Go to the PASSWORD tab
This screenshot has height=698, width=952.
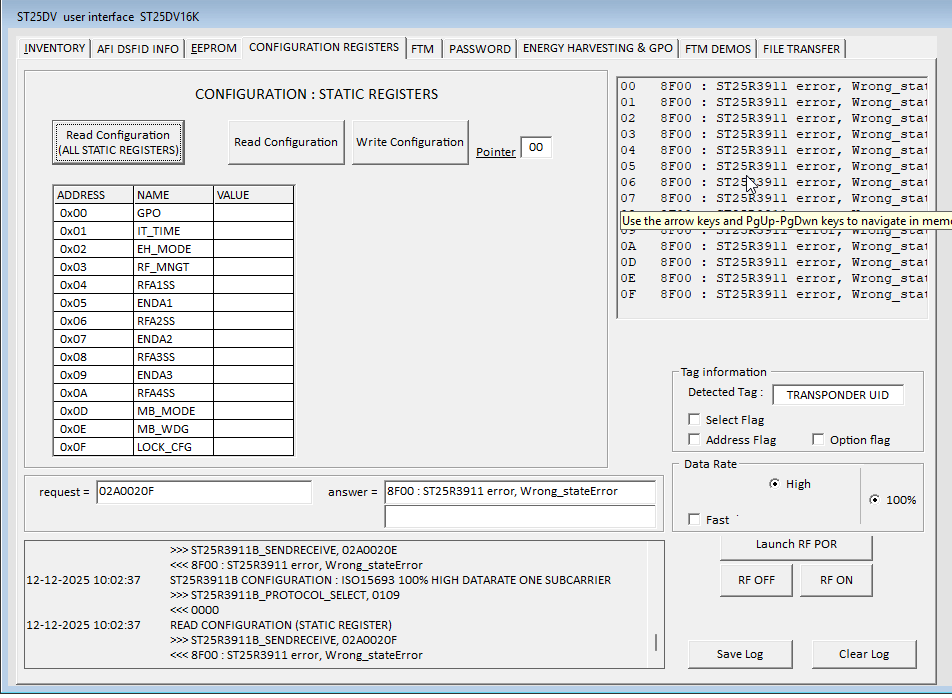point(479,48)
